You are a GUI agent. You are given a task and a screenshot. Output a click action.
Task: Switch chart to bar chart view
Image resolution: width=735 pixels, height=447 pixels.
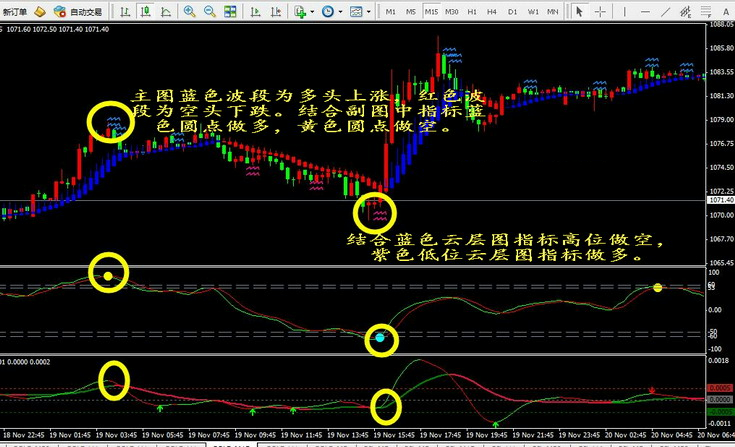click(125, 11)
